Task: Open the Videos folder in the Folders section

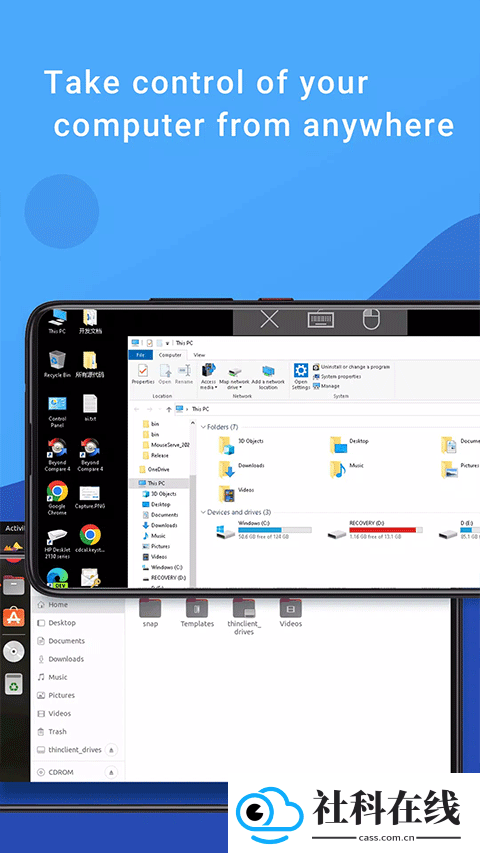Action: (236, 493)
